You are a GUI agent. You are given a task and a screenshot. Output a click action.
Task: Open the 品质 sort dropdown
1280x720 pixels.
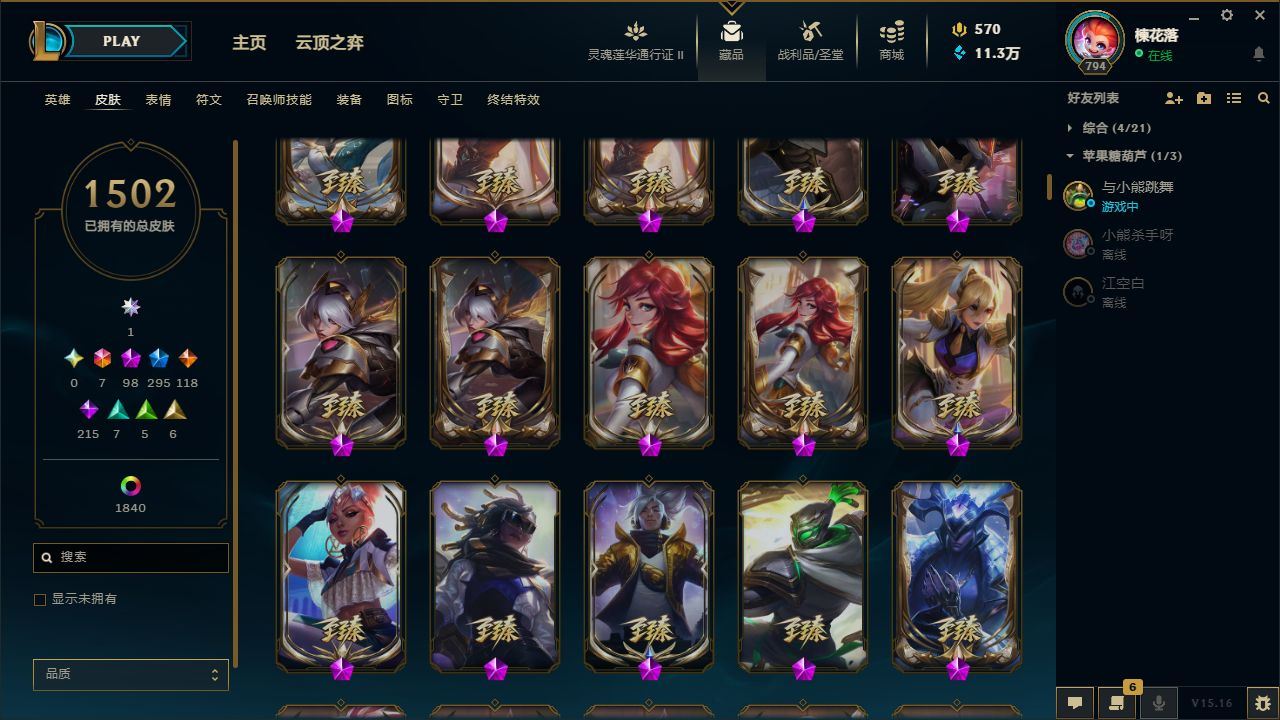(x=131, y=674)
